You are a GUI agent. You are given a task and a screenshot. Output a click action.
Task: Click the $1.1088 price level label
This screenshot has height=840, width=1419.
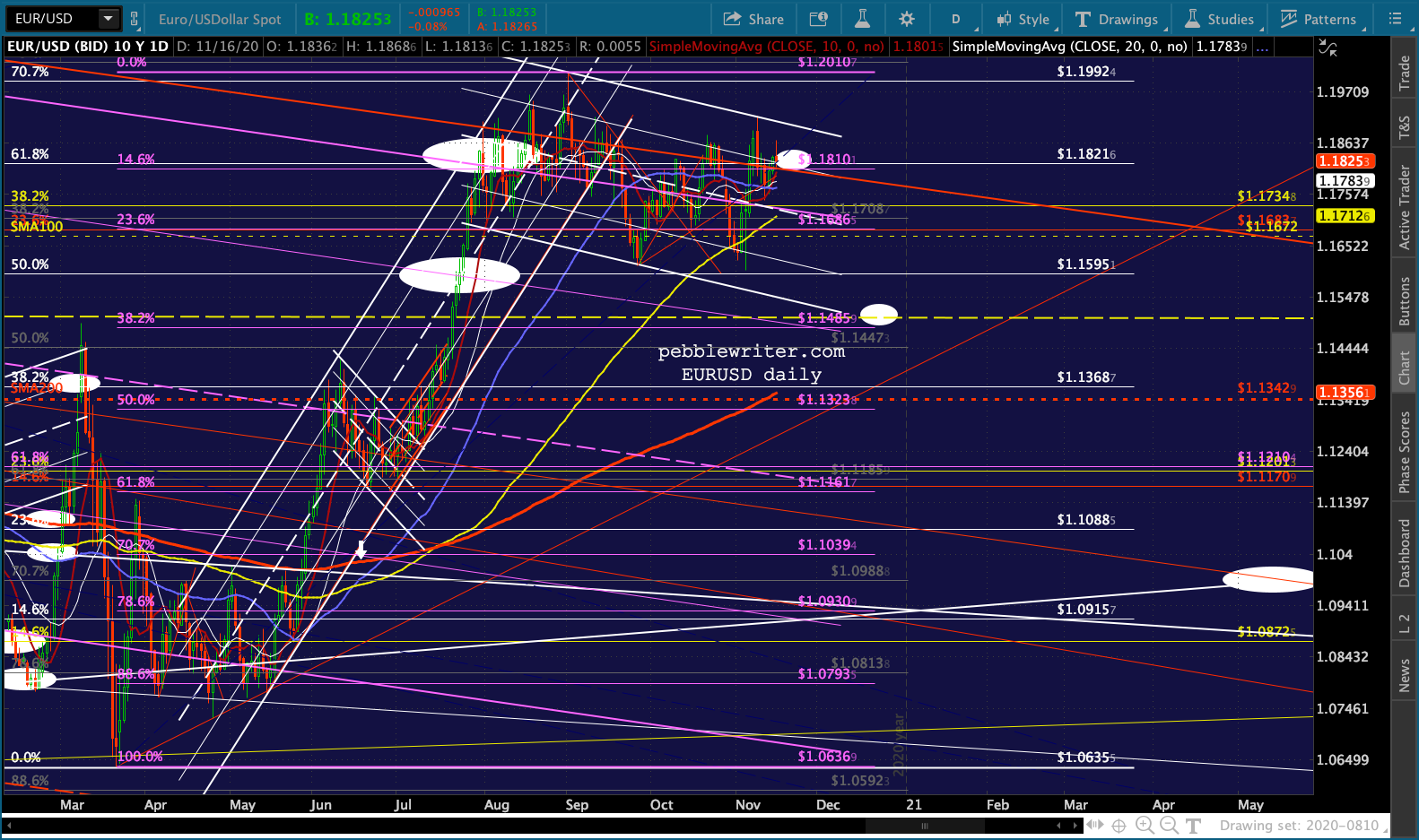click(1086, 520)
